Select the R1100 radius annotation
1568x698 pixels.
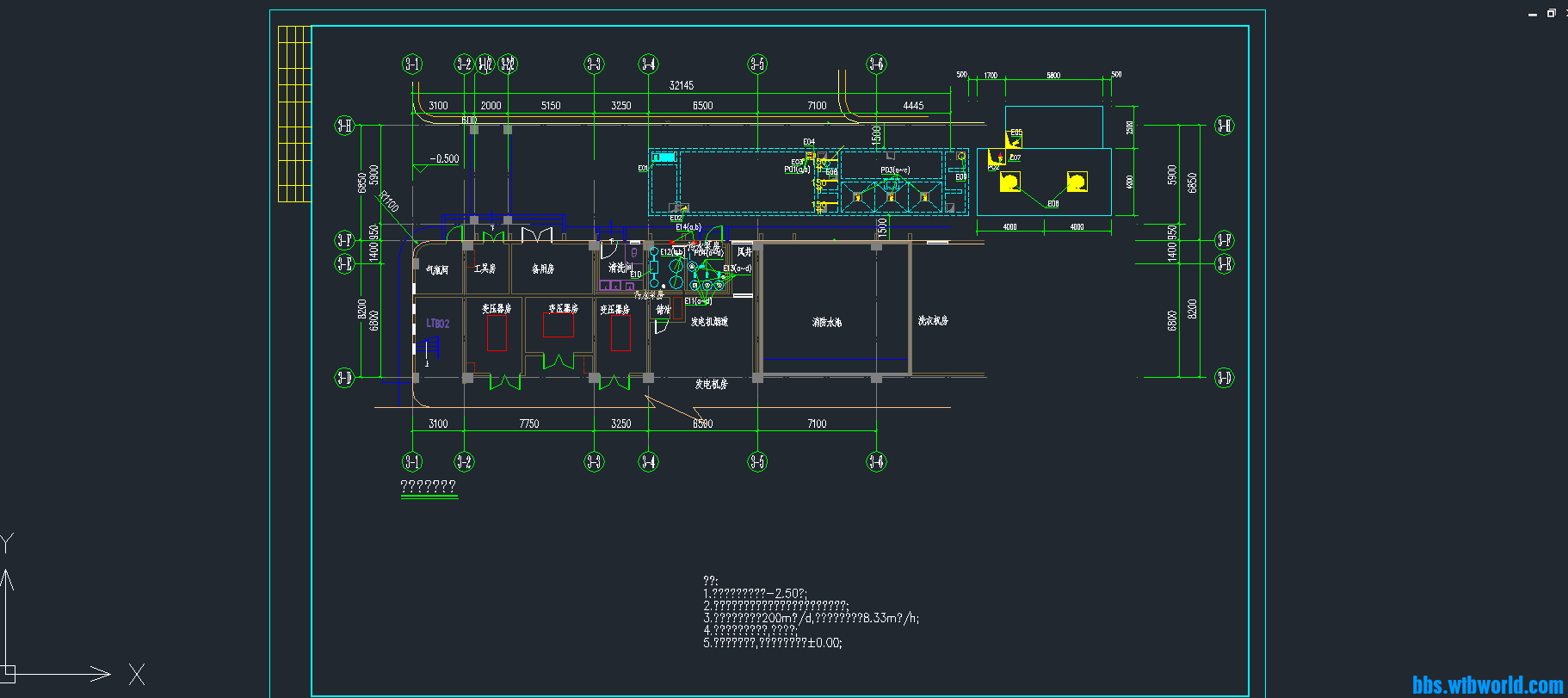389,201
